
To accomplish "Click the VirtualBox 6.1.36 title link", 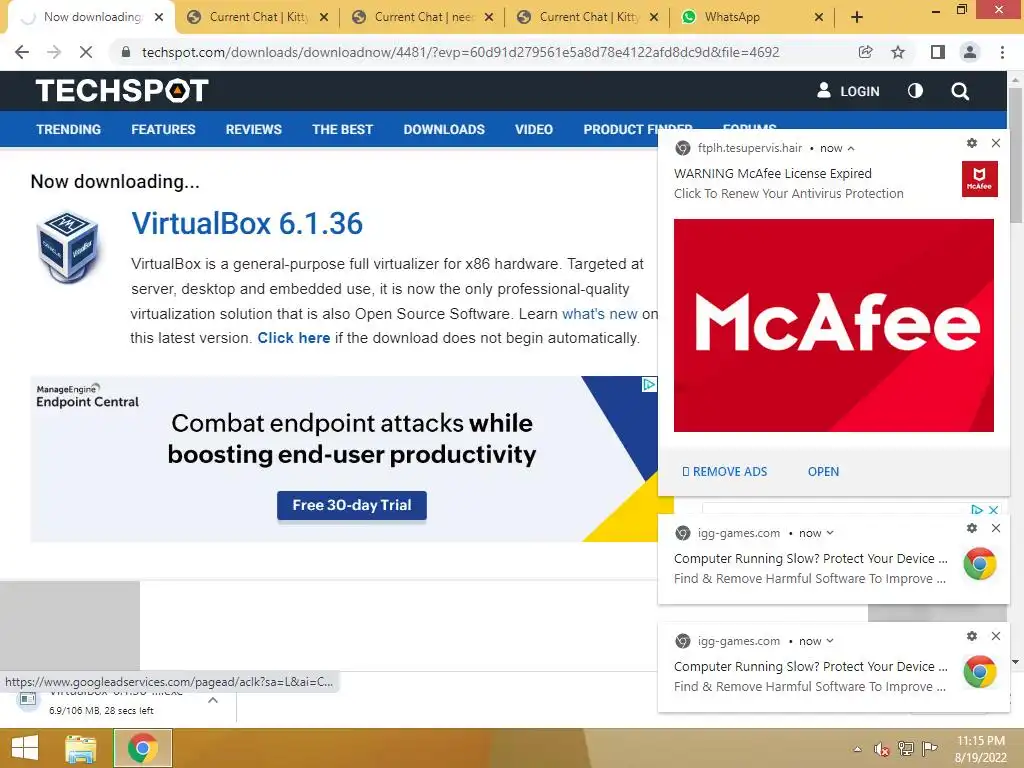I will (247, 224).
